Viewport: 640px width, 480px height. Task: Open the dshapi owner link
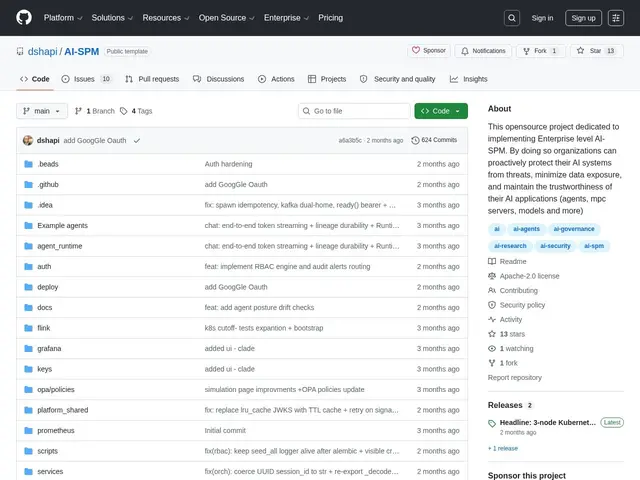coord(42,51)
